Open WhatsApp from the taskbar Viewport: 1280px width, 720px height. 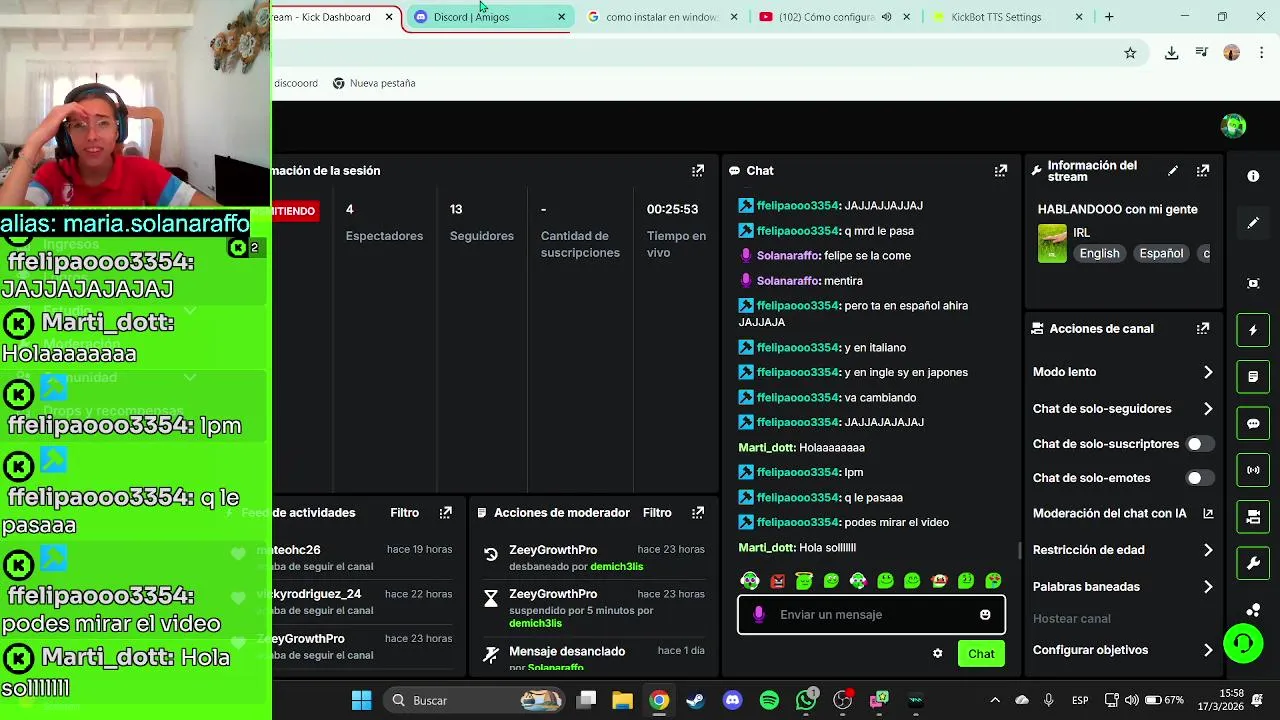[806, 700]
